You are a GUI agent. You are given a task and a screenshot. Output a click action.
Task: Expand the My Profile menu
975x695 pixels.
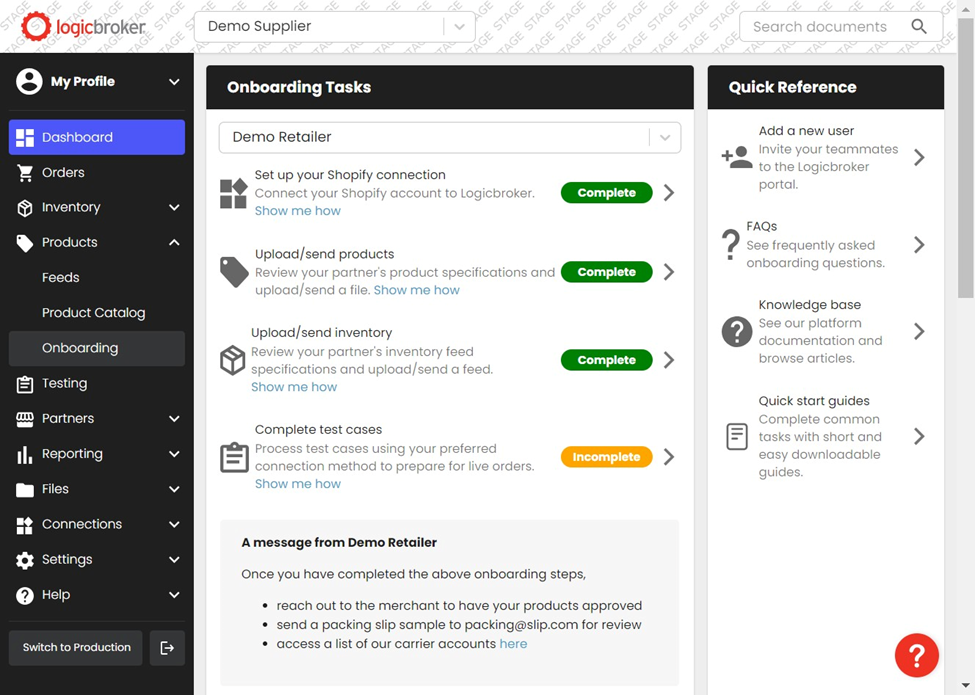tap(174, 82)
